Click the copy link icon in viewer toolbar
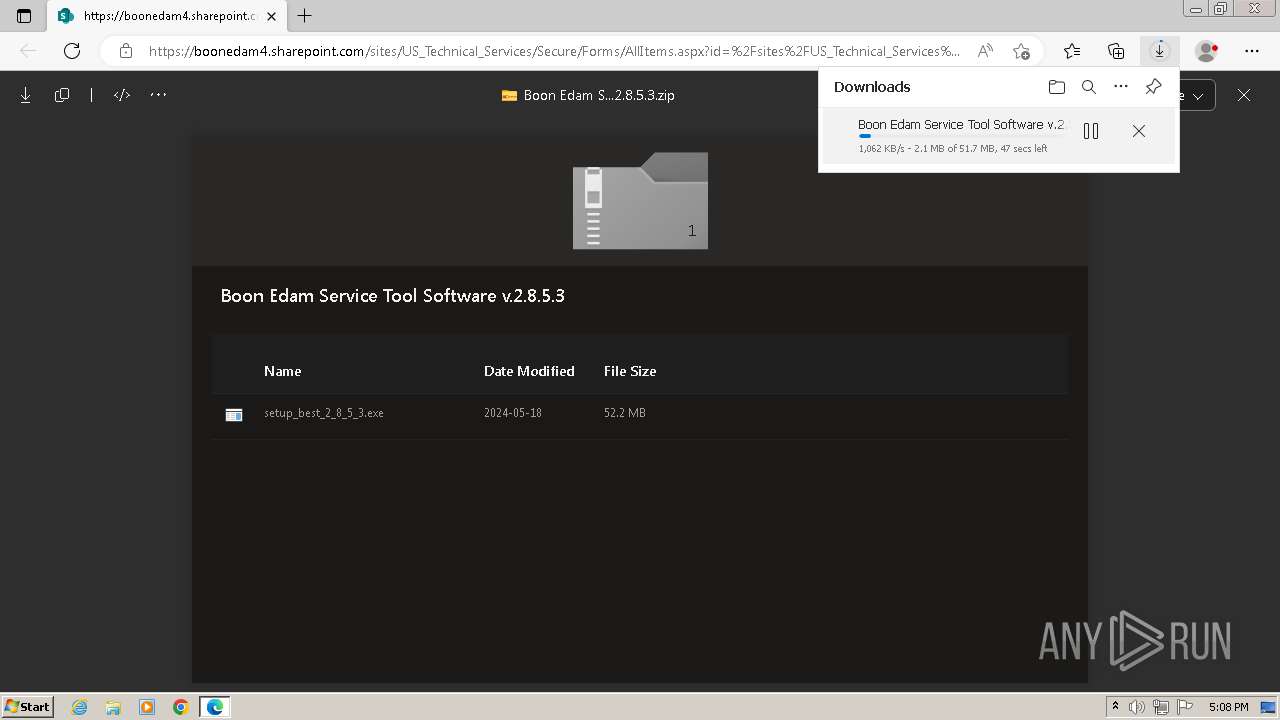 62,95
